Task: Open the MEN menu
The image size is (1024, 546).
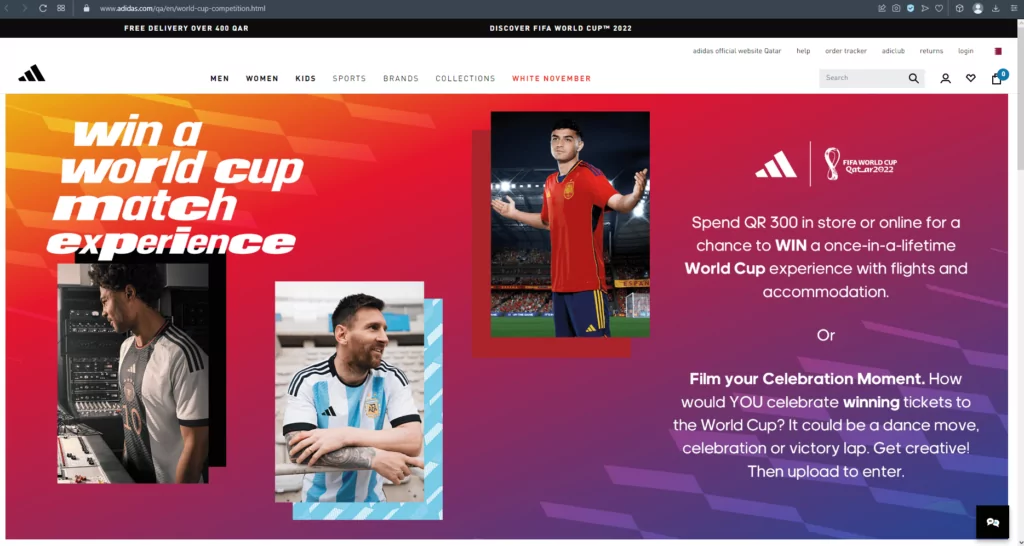Action: [x=219, y=78]
